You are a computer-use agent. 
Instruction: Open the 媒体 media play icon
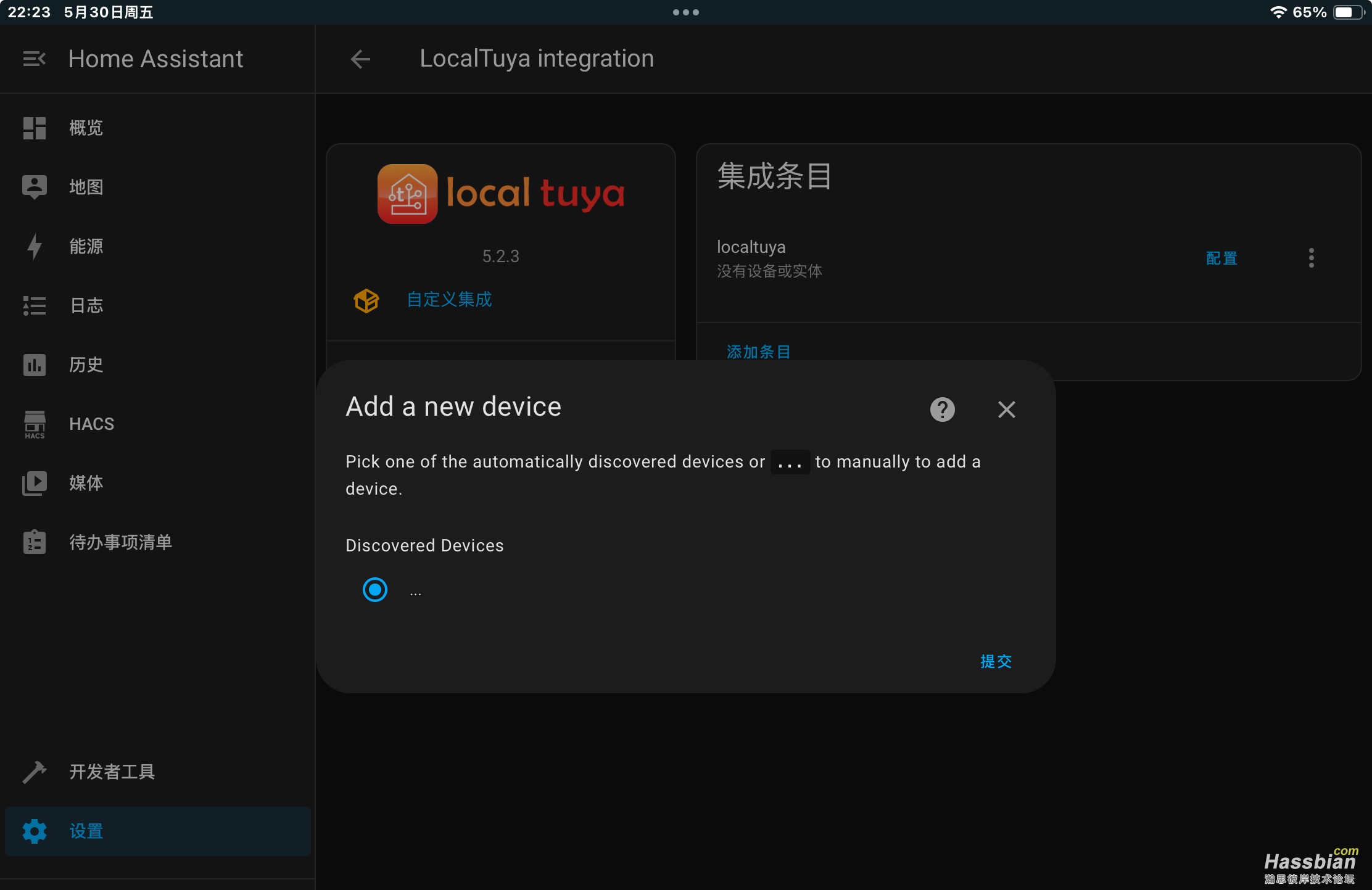tap(35, 483)
